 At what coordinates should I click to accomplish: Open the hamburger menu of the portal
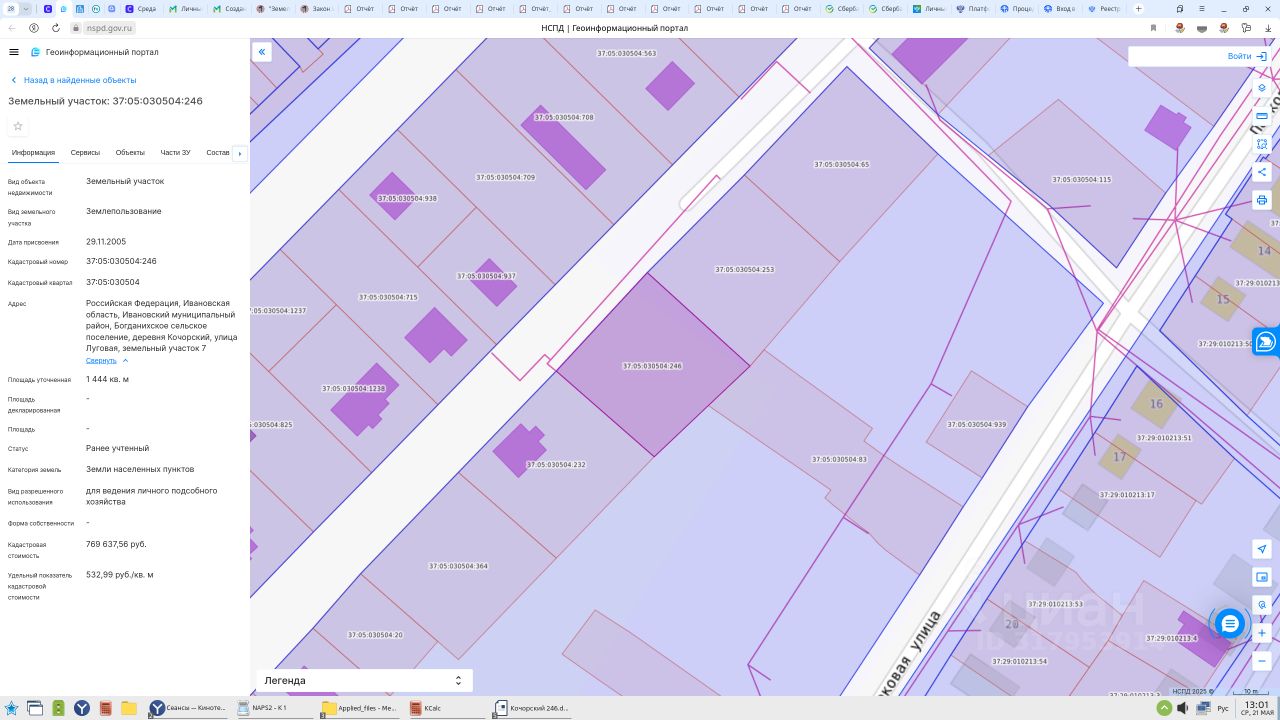[13, 52]
